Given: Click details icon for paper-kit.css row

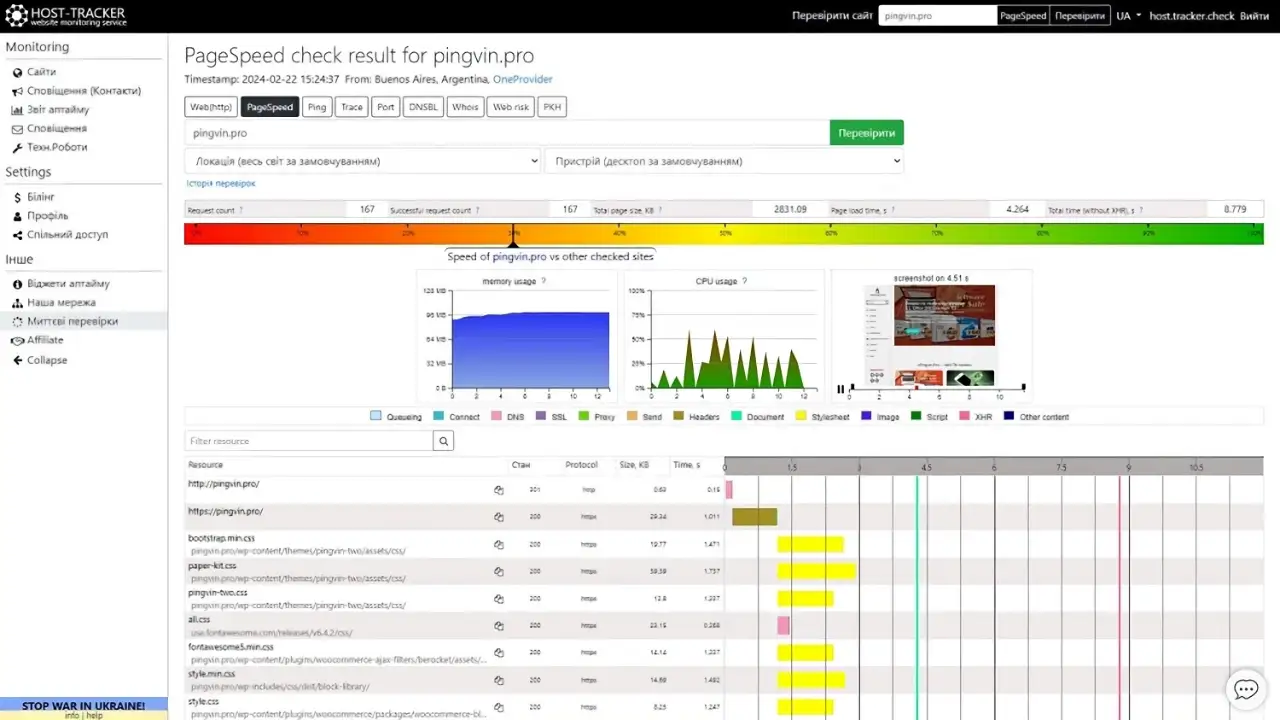Looking at the screenshot, I should (498, 571).
